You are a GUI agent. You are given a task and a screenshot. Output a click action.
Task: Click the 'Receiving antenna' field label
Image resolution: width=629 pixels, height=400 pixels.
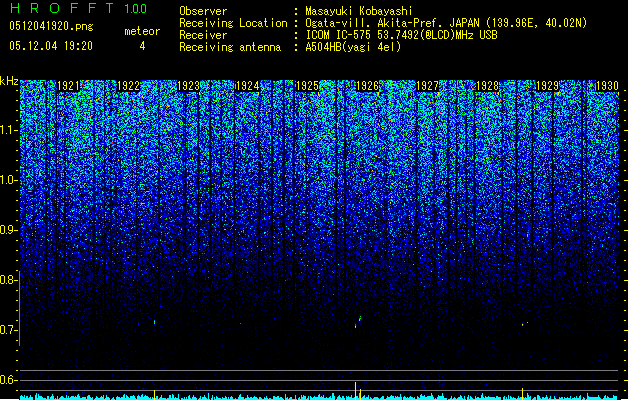230,47
